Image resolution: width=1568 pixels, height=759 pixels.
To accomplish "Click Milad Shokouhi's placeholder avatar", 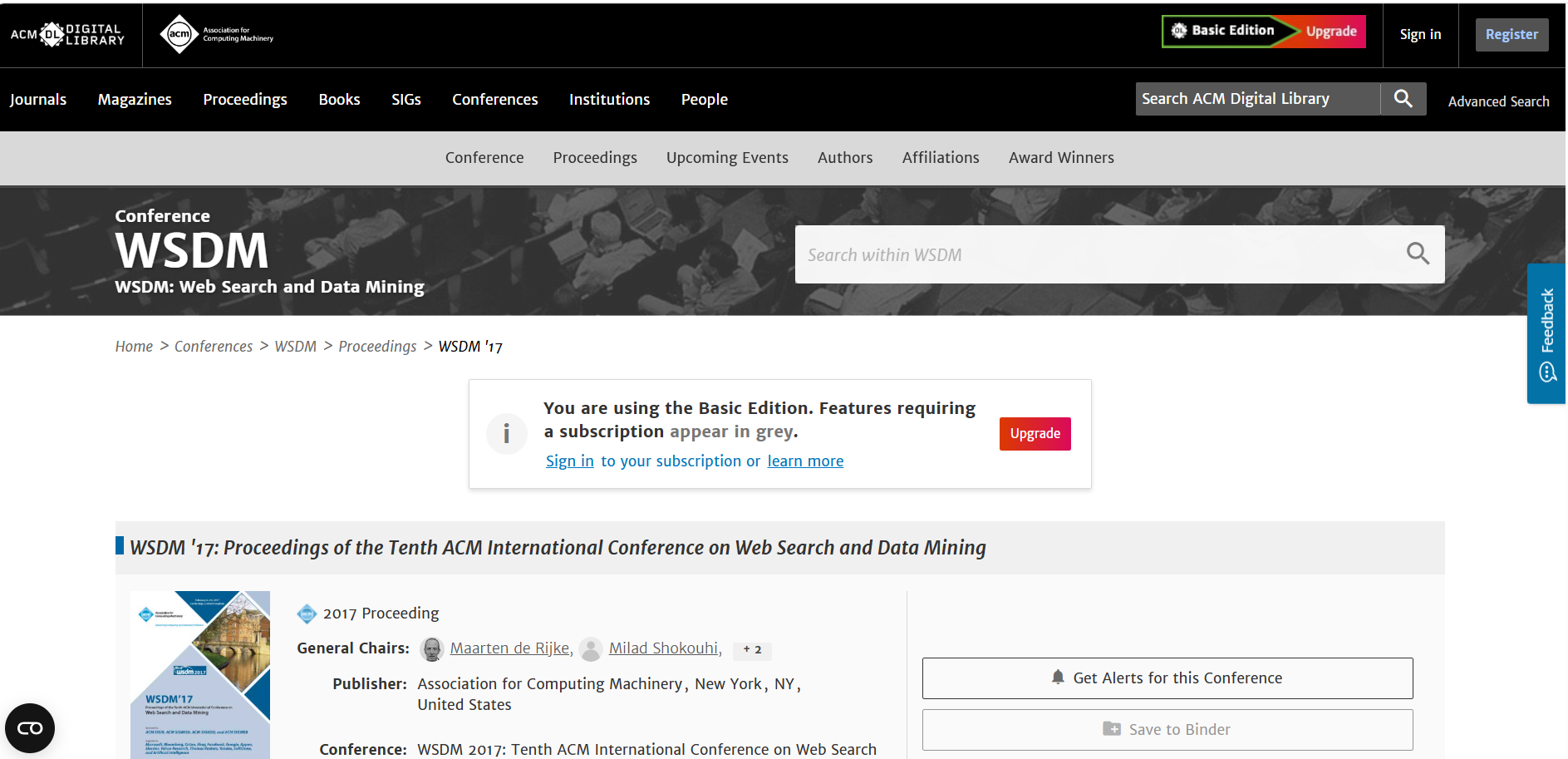I will tap(591, 649).
